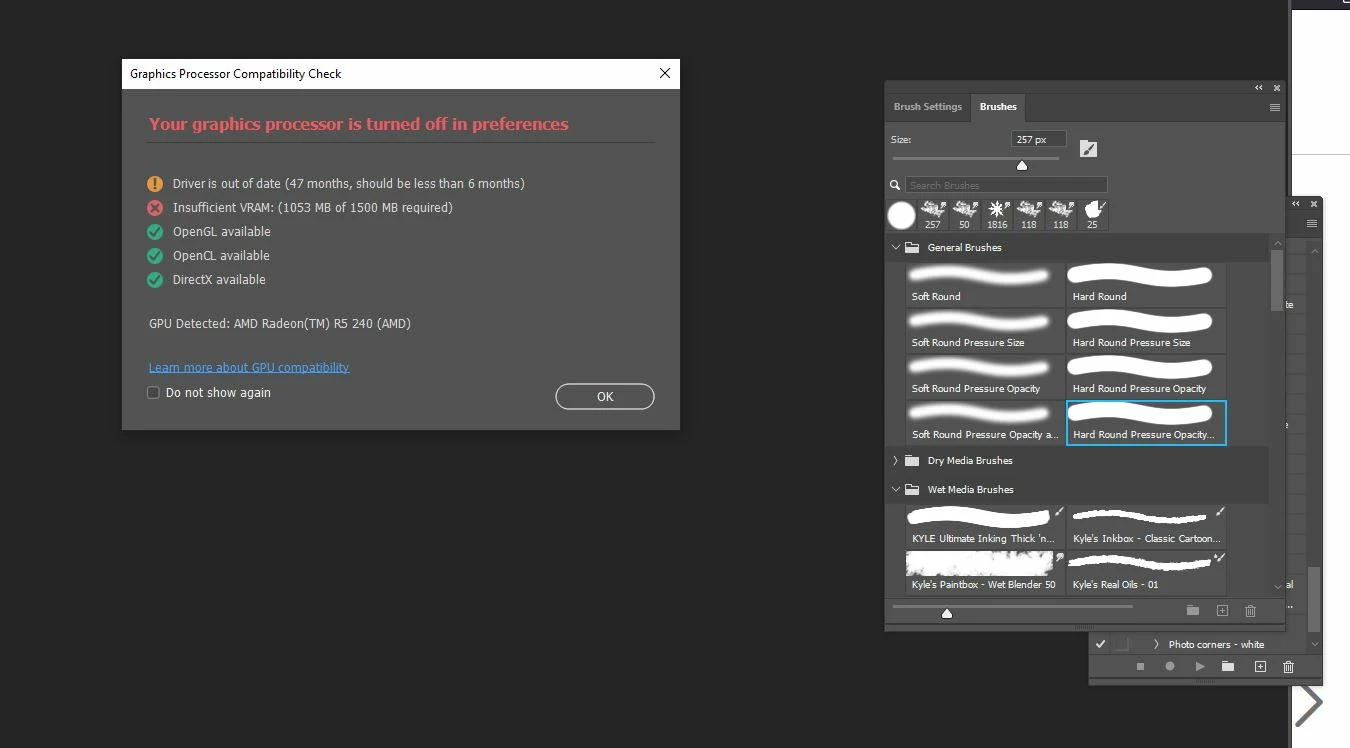Open the Actions panel flyout menu
The height and width of the screenshot is (748, 1350).
(x=1312, y=223)
